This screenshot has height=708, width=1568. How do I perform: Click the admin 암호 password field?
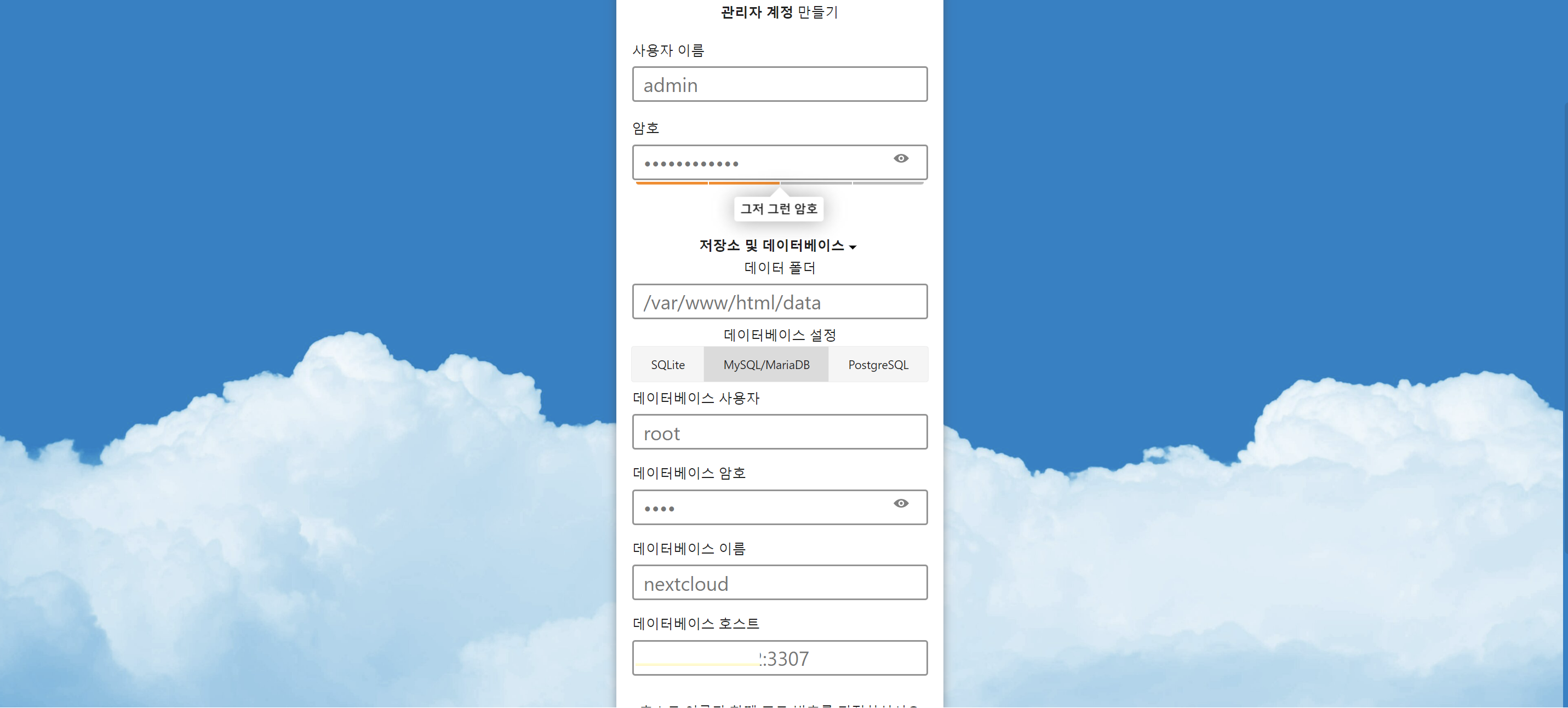755,163
